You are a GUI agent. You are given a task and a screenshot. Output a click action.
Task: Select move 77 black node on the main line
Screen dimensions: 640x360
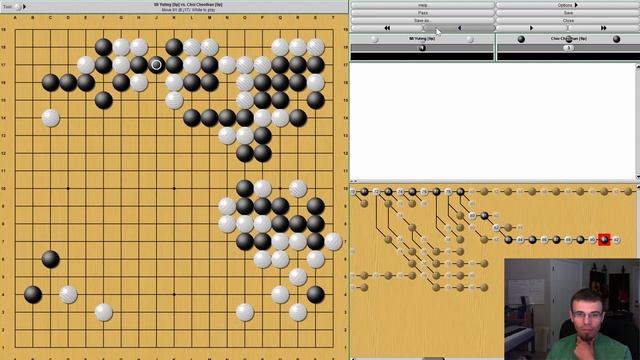(x=436, y=191)
